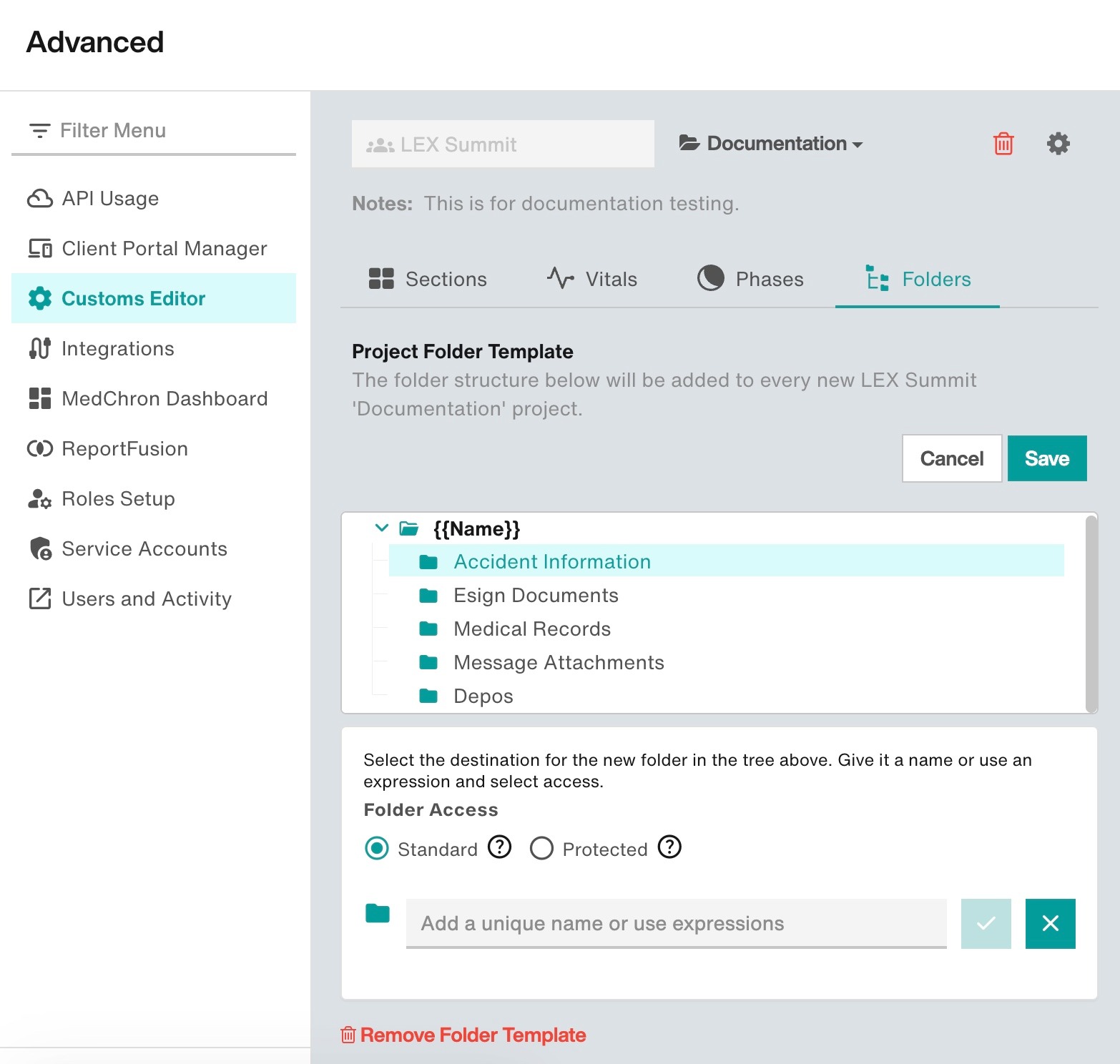Select the Esign Documents folder row
Viewport: 1120px width, 1064px height.
pos(727,595)
